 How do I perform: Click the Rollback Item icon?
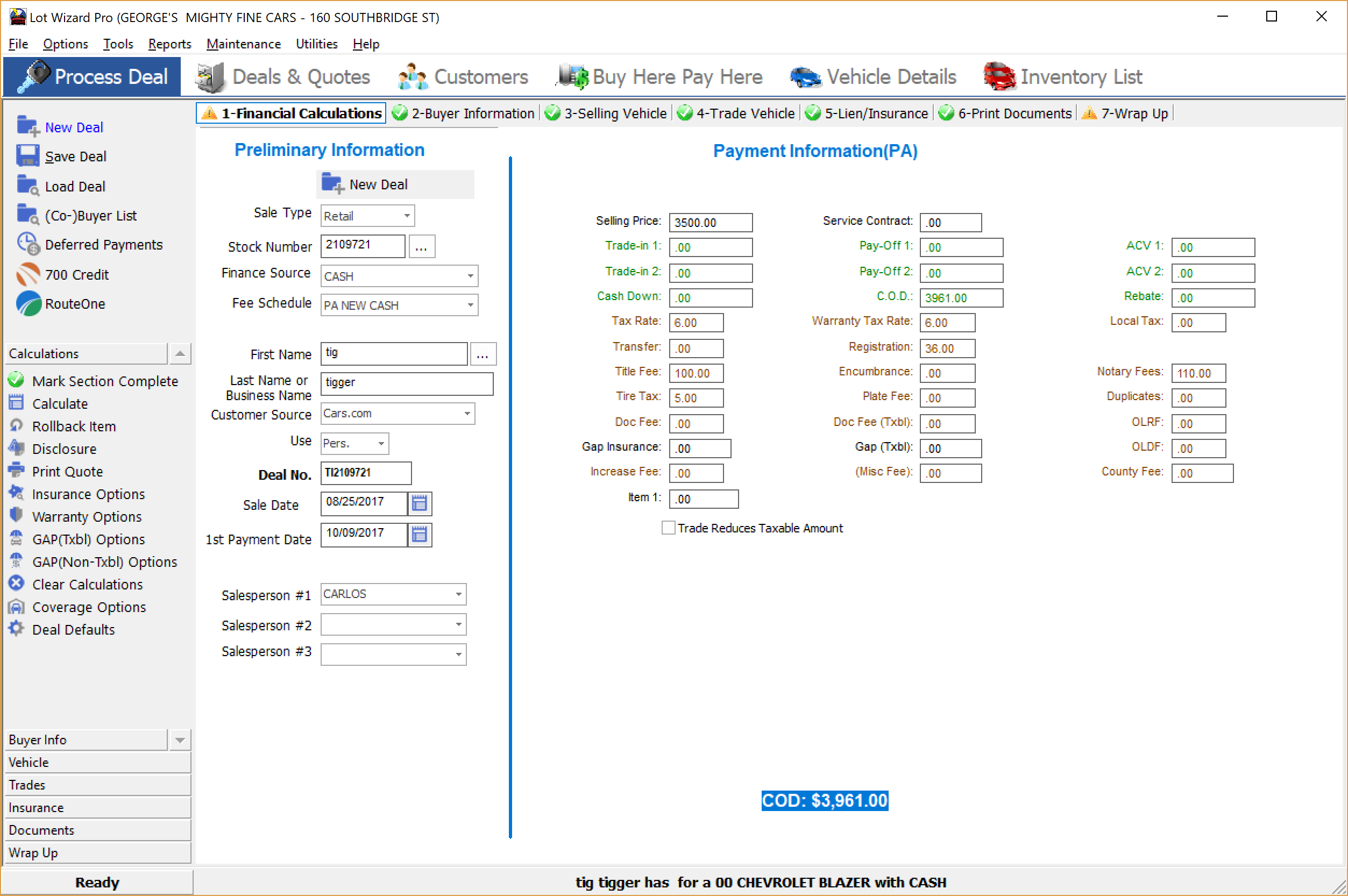[x=16, y=426]
